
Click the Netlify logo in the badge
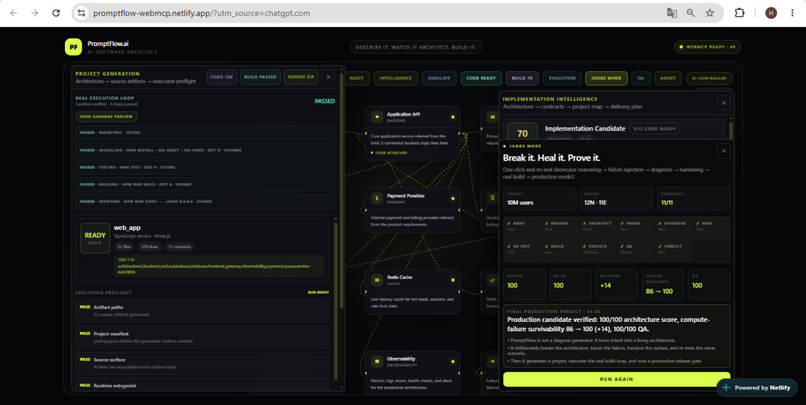pyautogui.click(x=726, y=388)
